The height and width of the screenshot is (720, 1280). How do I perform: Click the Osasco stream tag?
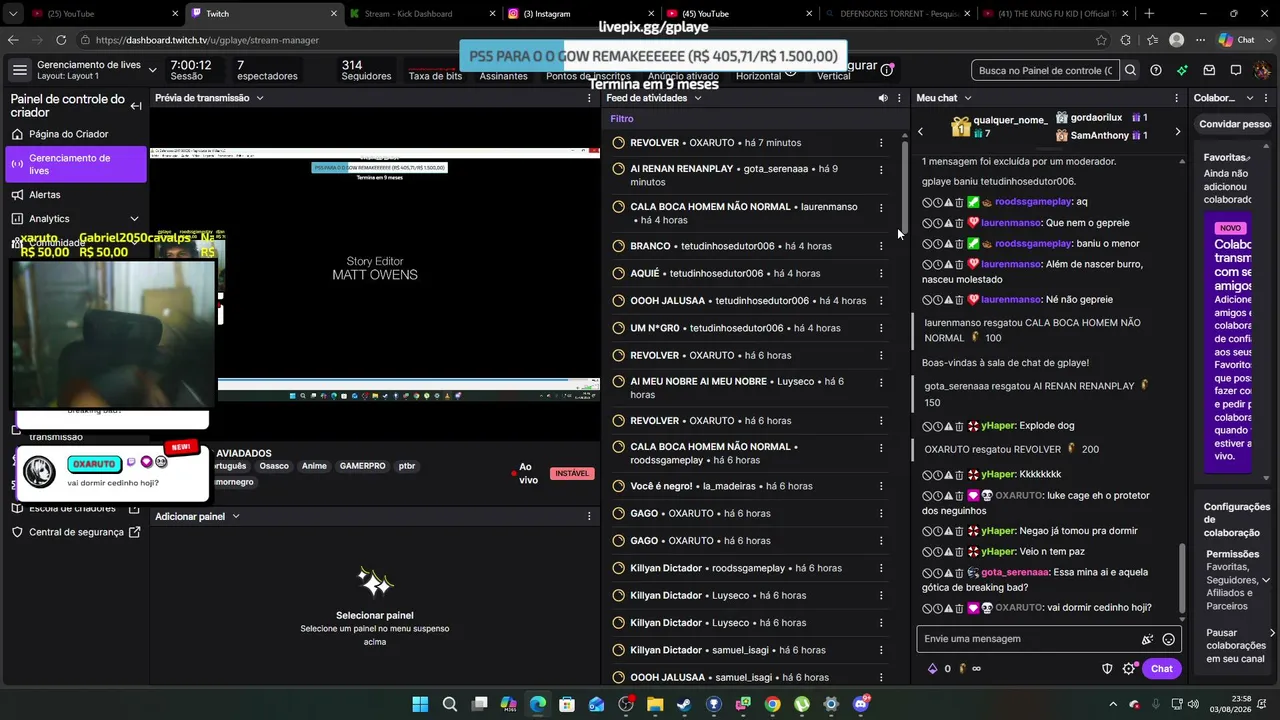coord(274,466)
